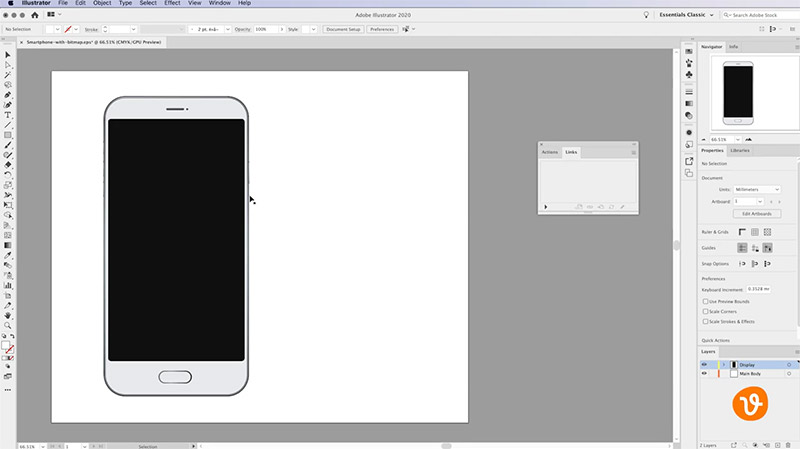The image size is (800, 449).
Task: Select the Pen tool
Action: coord(8,95)
